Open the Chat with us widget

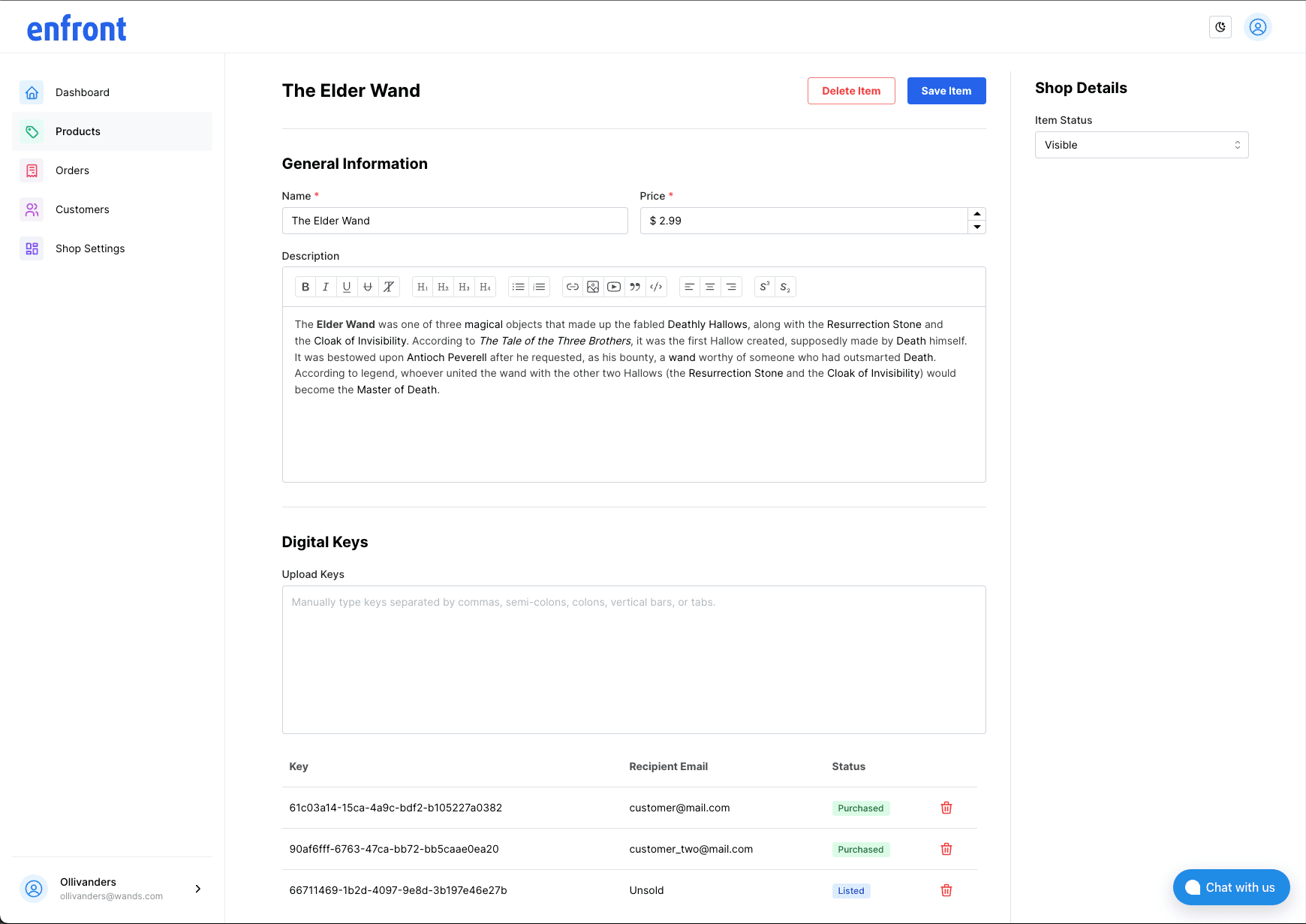[1230, 887]
